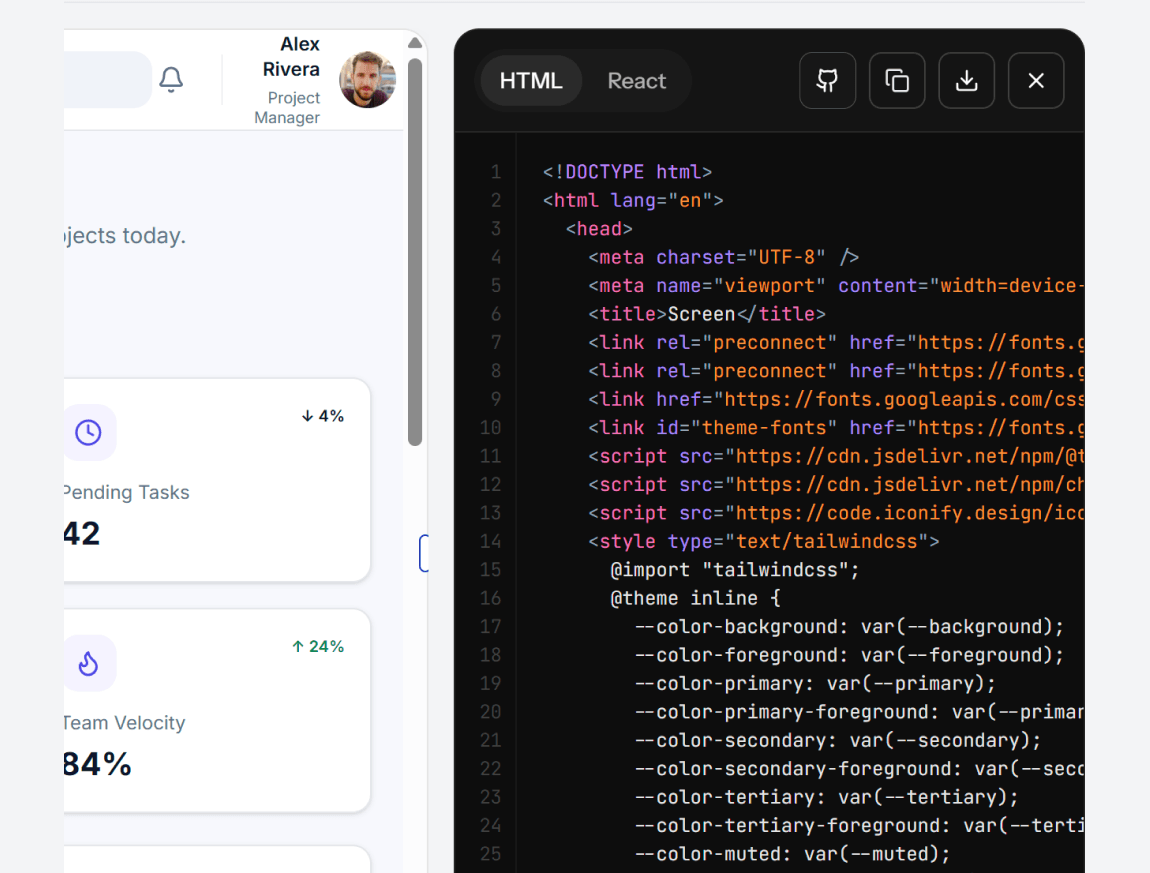Click the meta name="viewport" line
The image size is (1150, 873).
pyautogui.click(x=836, y=285)
